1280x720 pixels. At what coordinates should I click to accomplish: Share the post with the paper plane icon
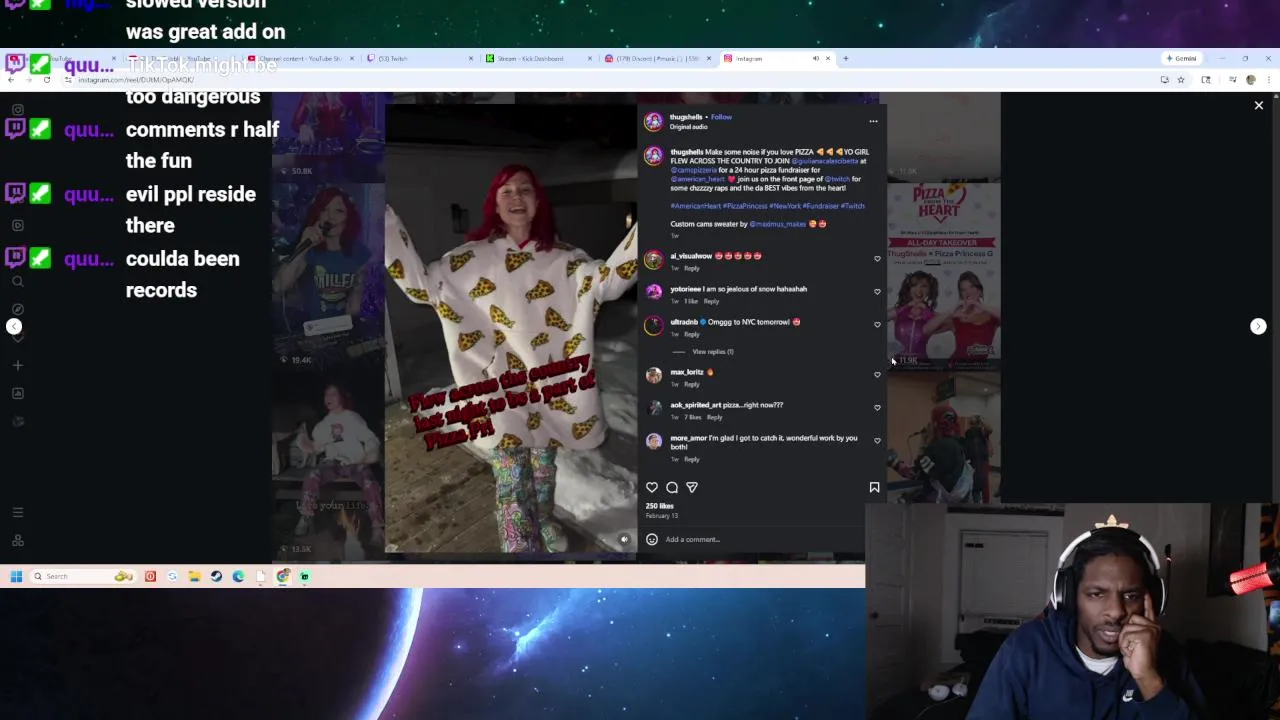(x=692, y=487)
